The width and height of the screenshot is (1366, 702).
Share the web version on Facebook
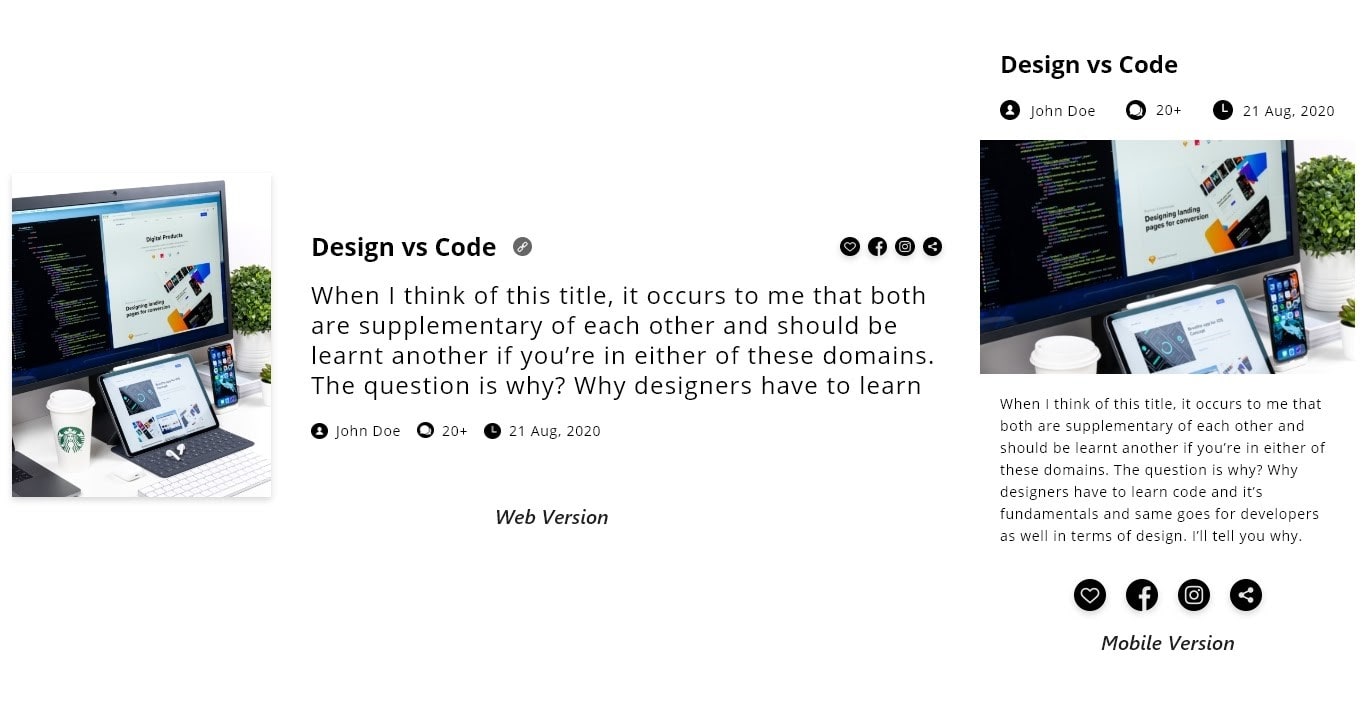(877, 246)
